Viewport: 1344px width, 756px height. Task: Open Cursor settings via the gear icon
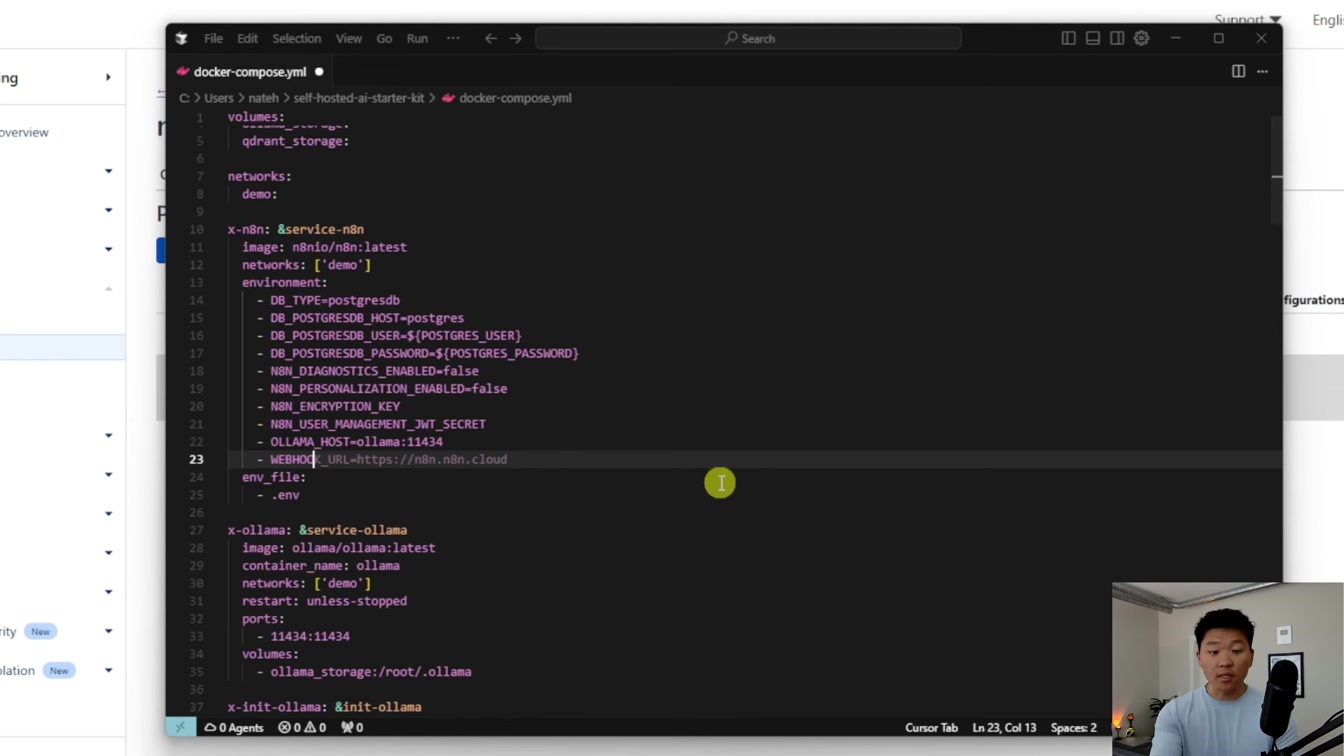pyautogui.click(x=1141, y=38)
